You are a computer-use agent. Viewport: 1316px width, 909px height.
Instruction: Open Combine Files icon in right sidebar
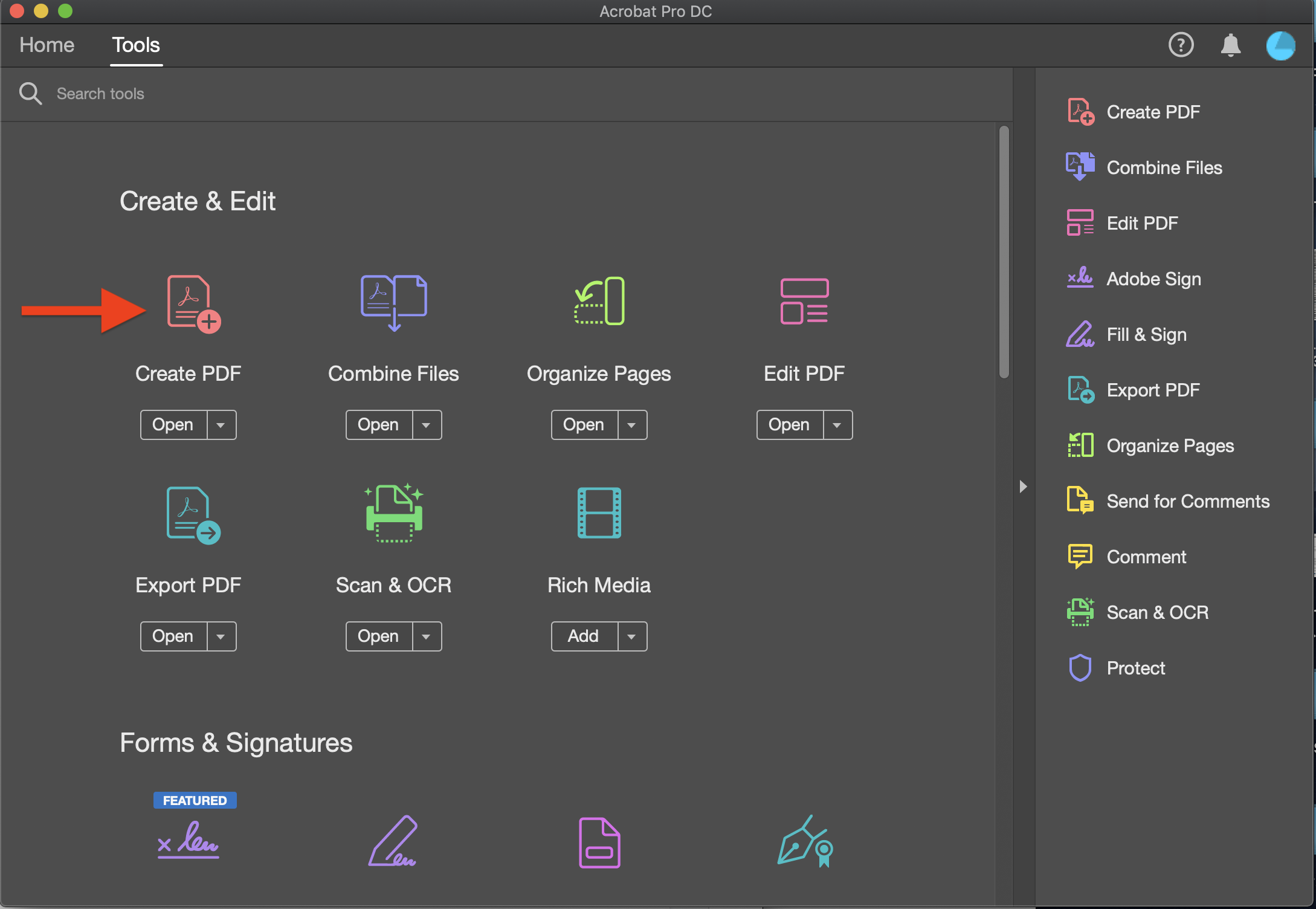tap(1080, 167)
